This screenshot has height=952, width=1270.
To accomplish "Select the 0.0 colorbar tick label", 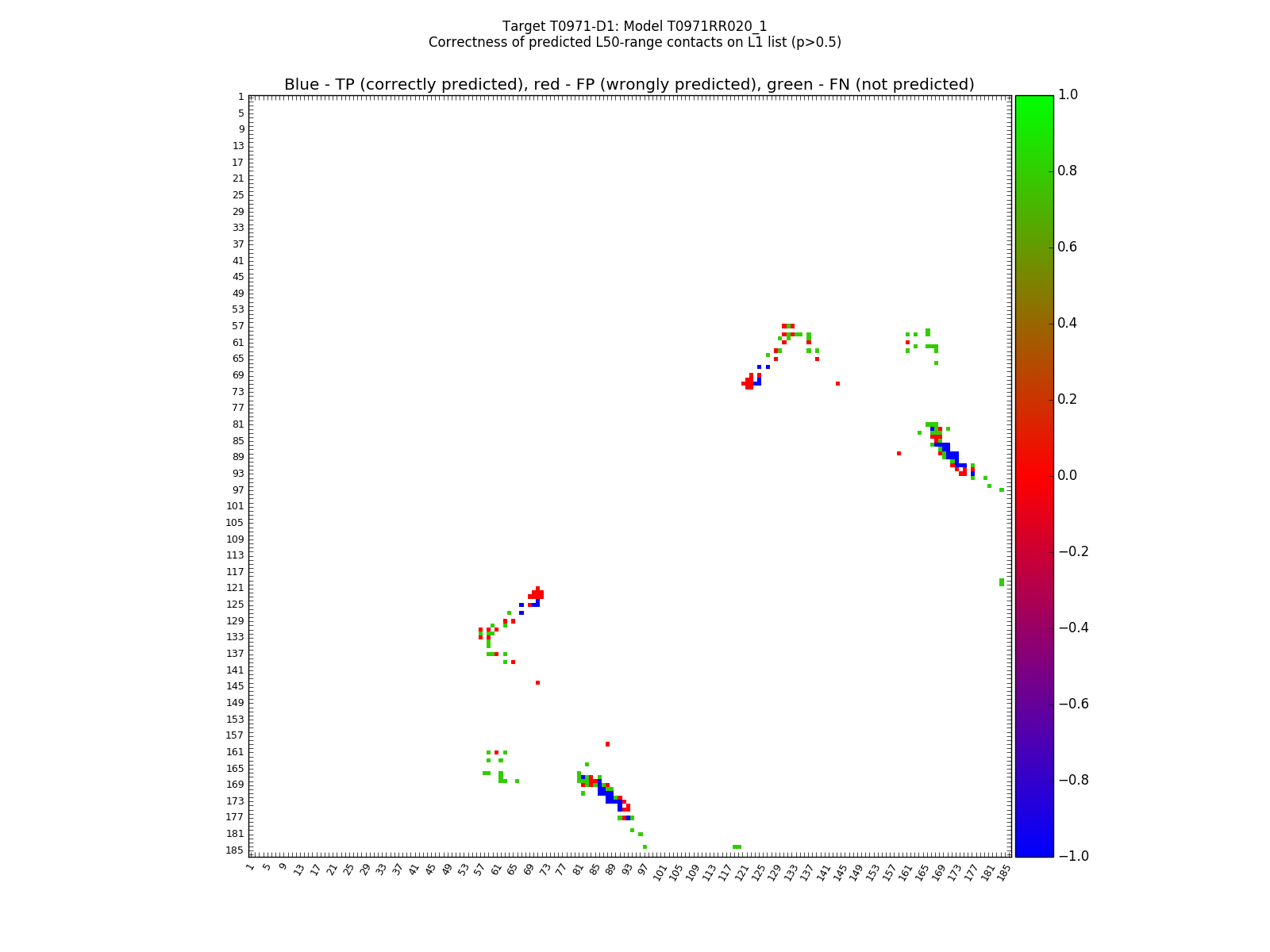I will point(1069,475).
